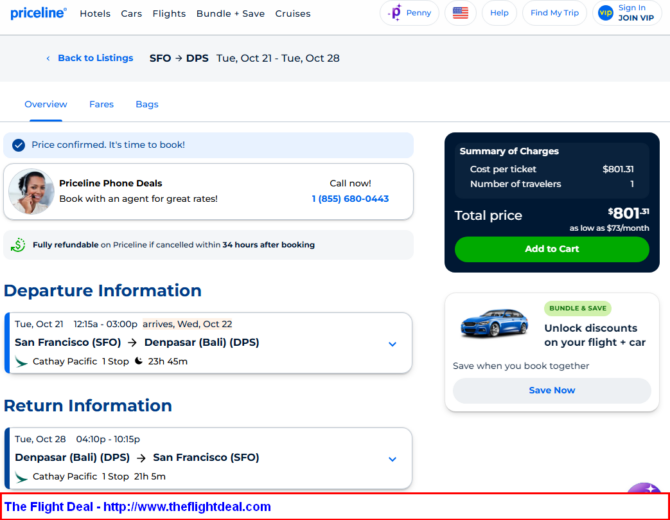Open the Overview tab
The width and height of the screenshot is (670, 520).
coord(46,104)
